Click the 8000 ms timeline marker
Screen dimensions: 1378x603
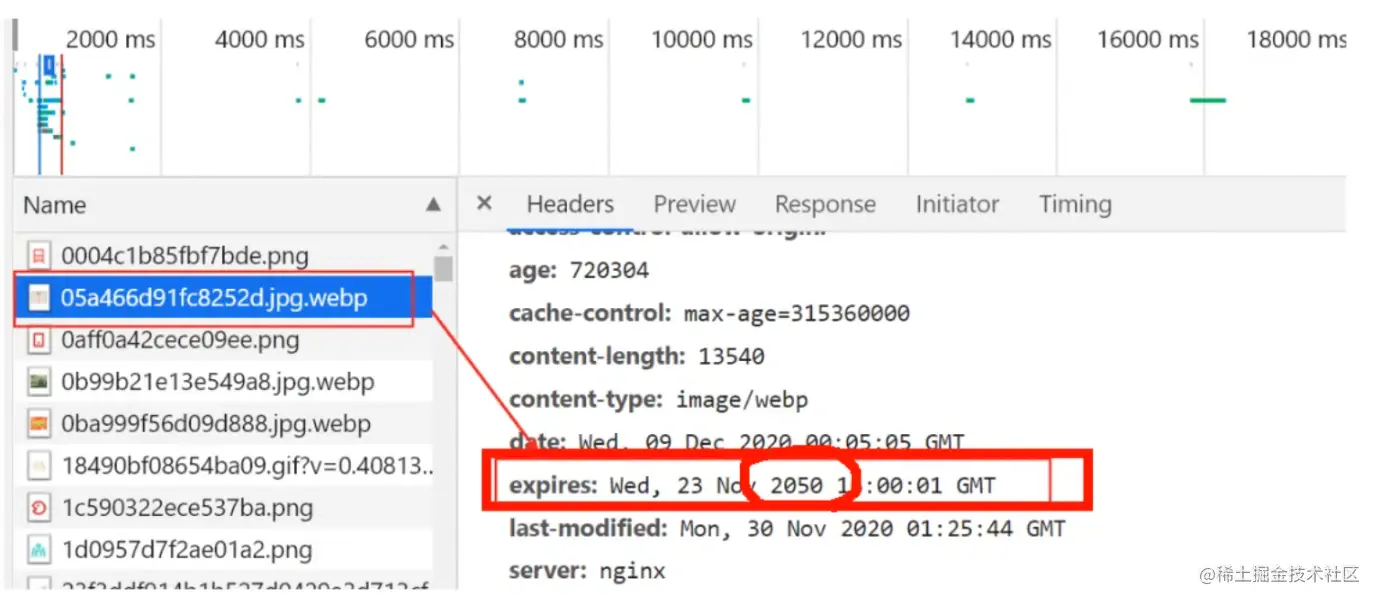click(558, 40)
